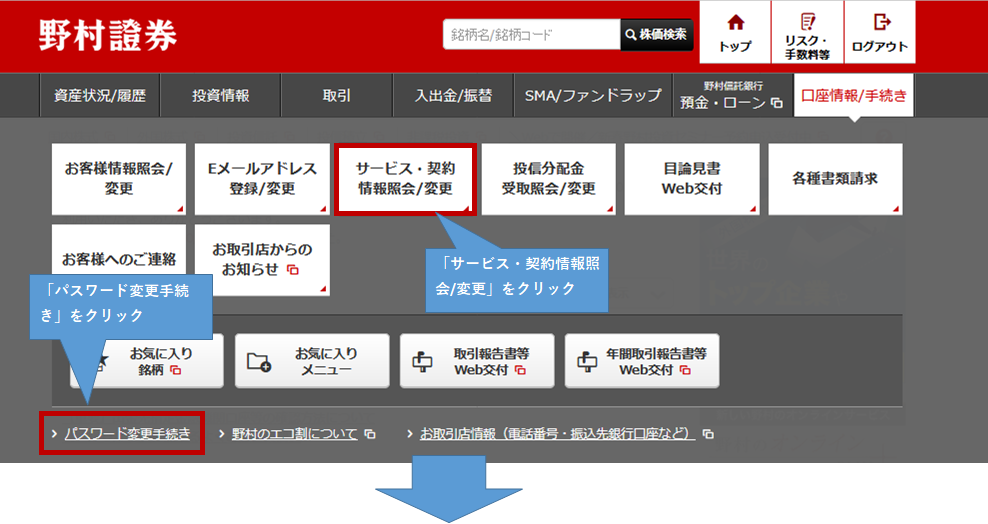This screenshot has width=988, height=524.
Task: Click the お取引店情報 phone and bank link
Action: (558, 434)
